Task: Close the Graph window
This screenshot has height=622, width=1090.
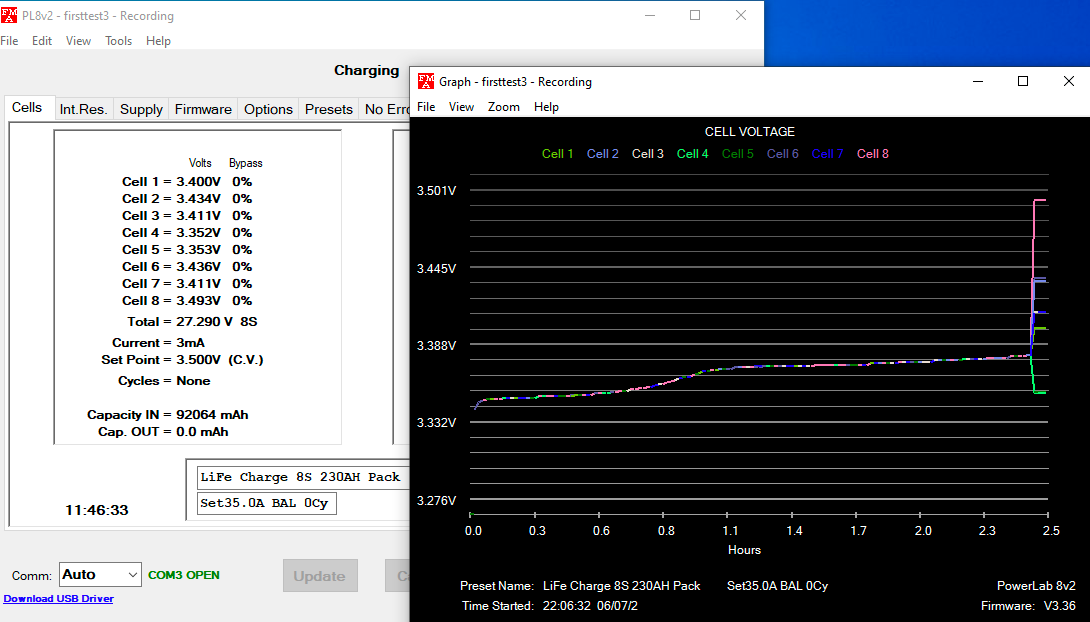Action: tap(1068, 81)
